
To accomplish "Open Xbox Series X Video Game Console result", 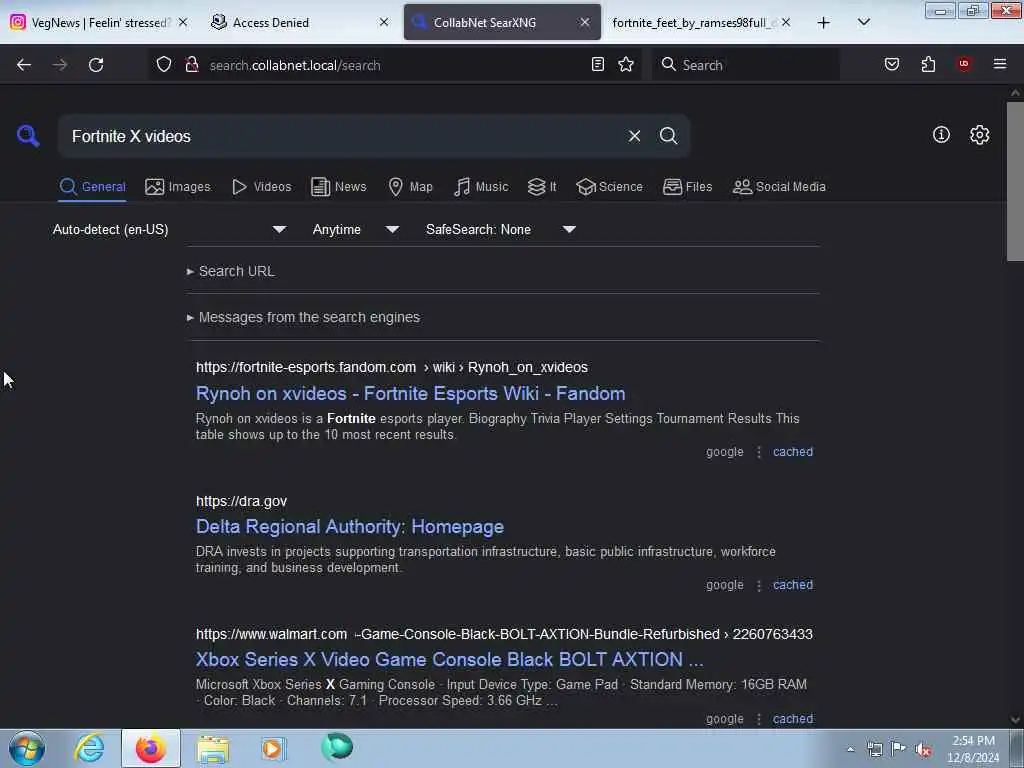I will (x=449, y=660).
